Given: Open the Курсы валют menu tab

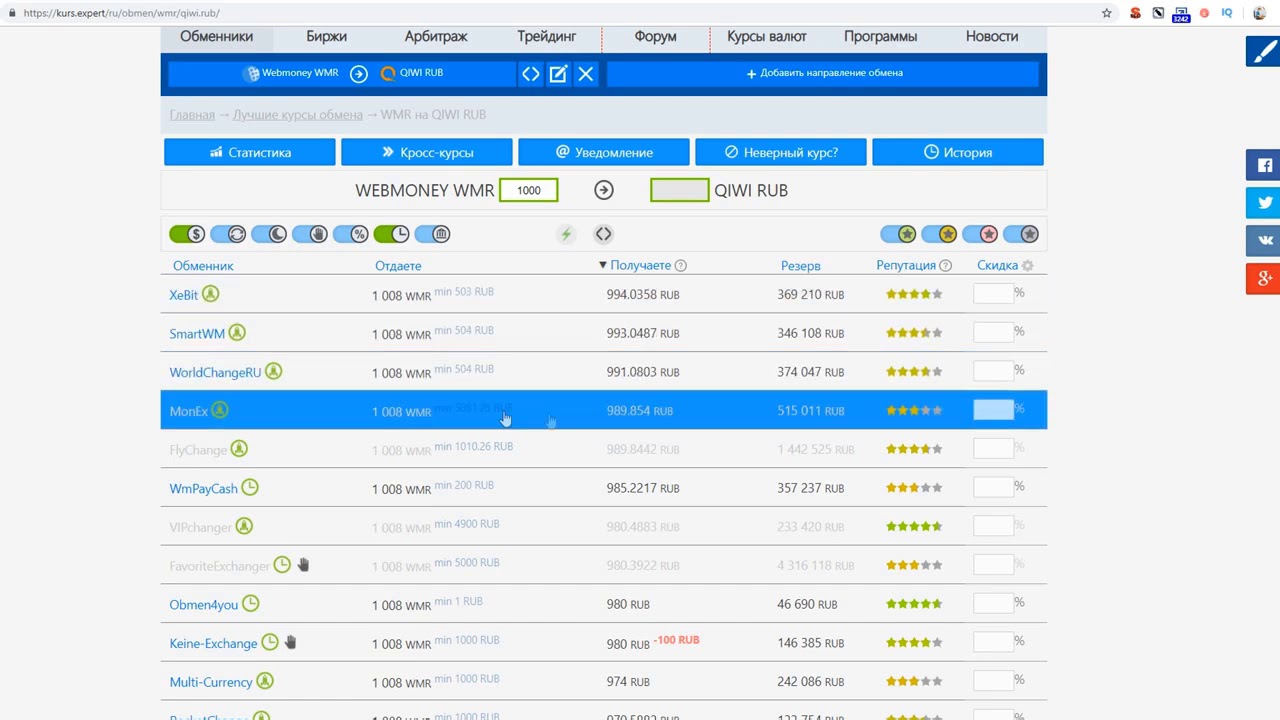Looking at the screenshot, I should [767, 36].
